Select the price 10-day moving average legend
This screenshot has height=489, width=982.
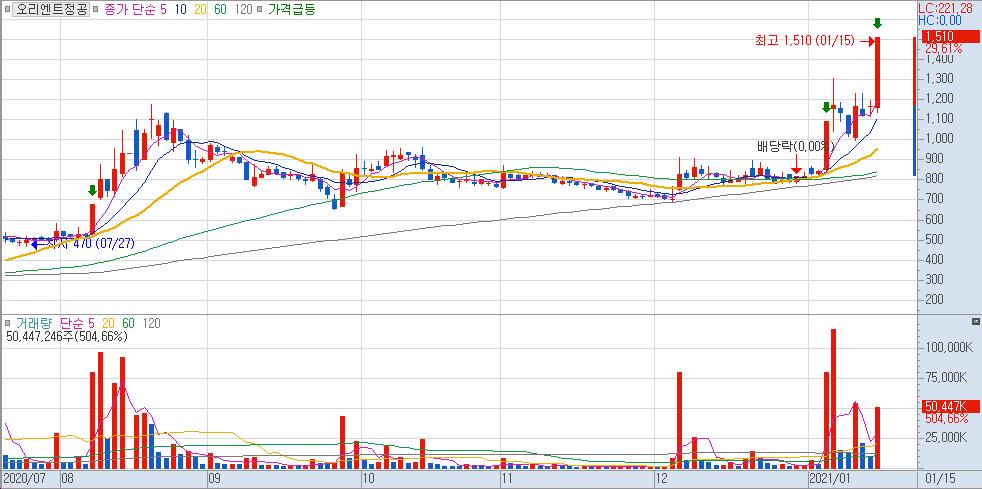(180, 9)
